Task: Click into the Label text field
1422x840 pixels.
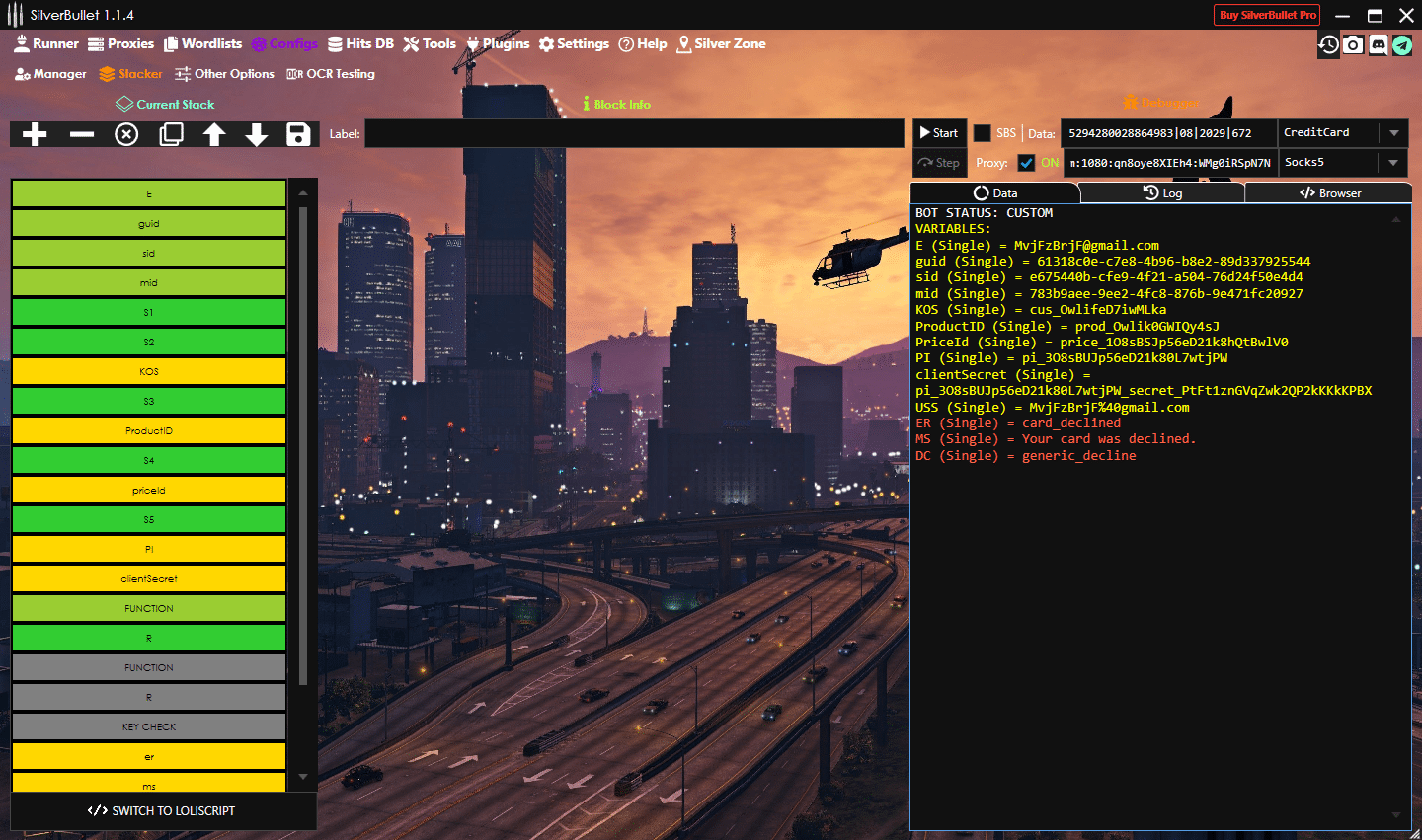Action: pyautogui.click(x=634, y=134)
